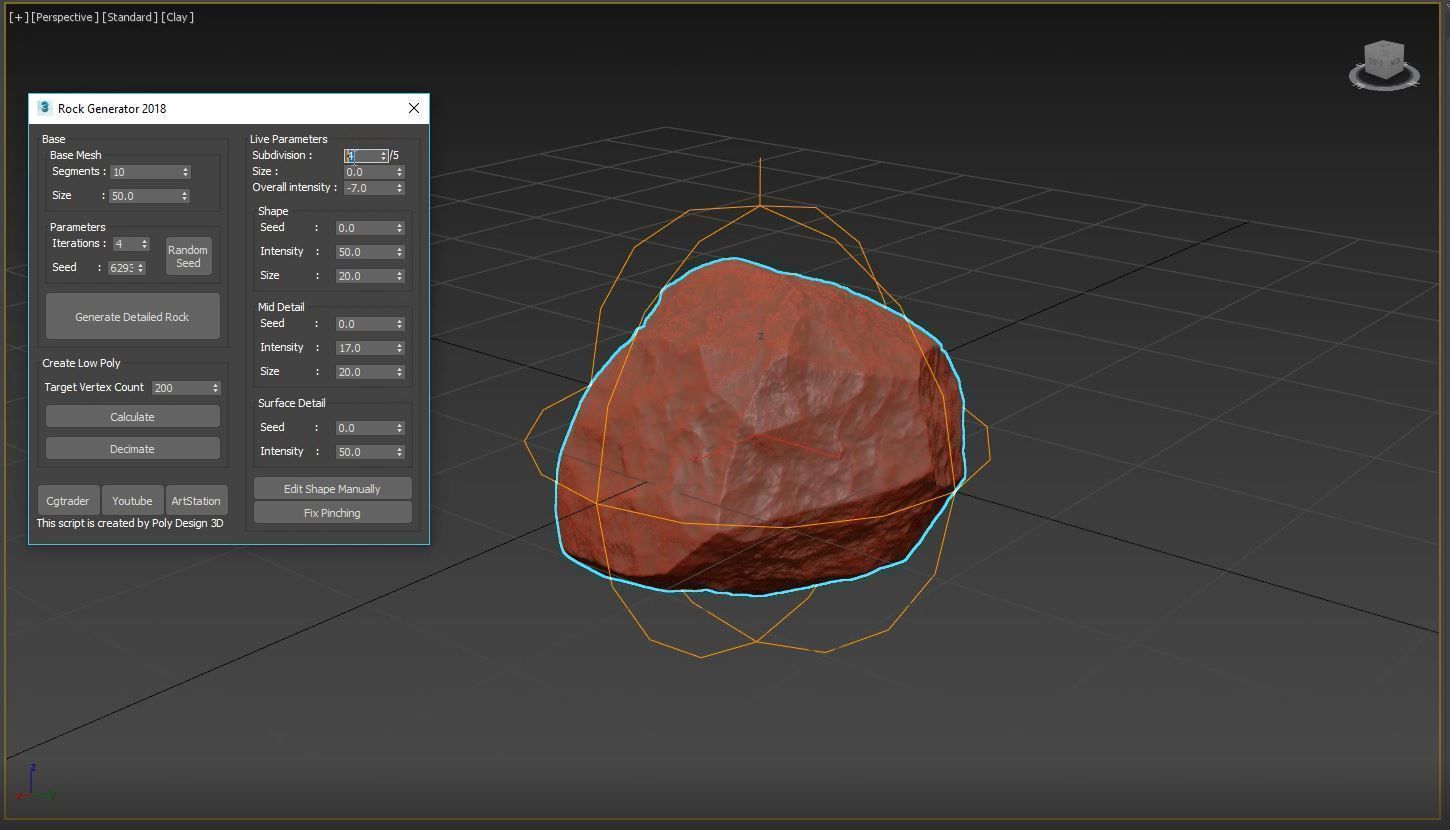Click the Overall intensity spinner arrows
The width and height of the screenshot is (1450, 830).
pos(400,188)
